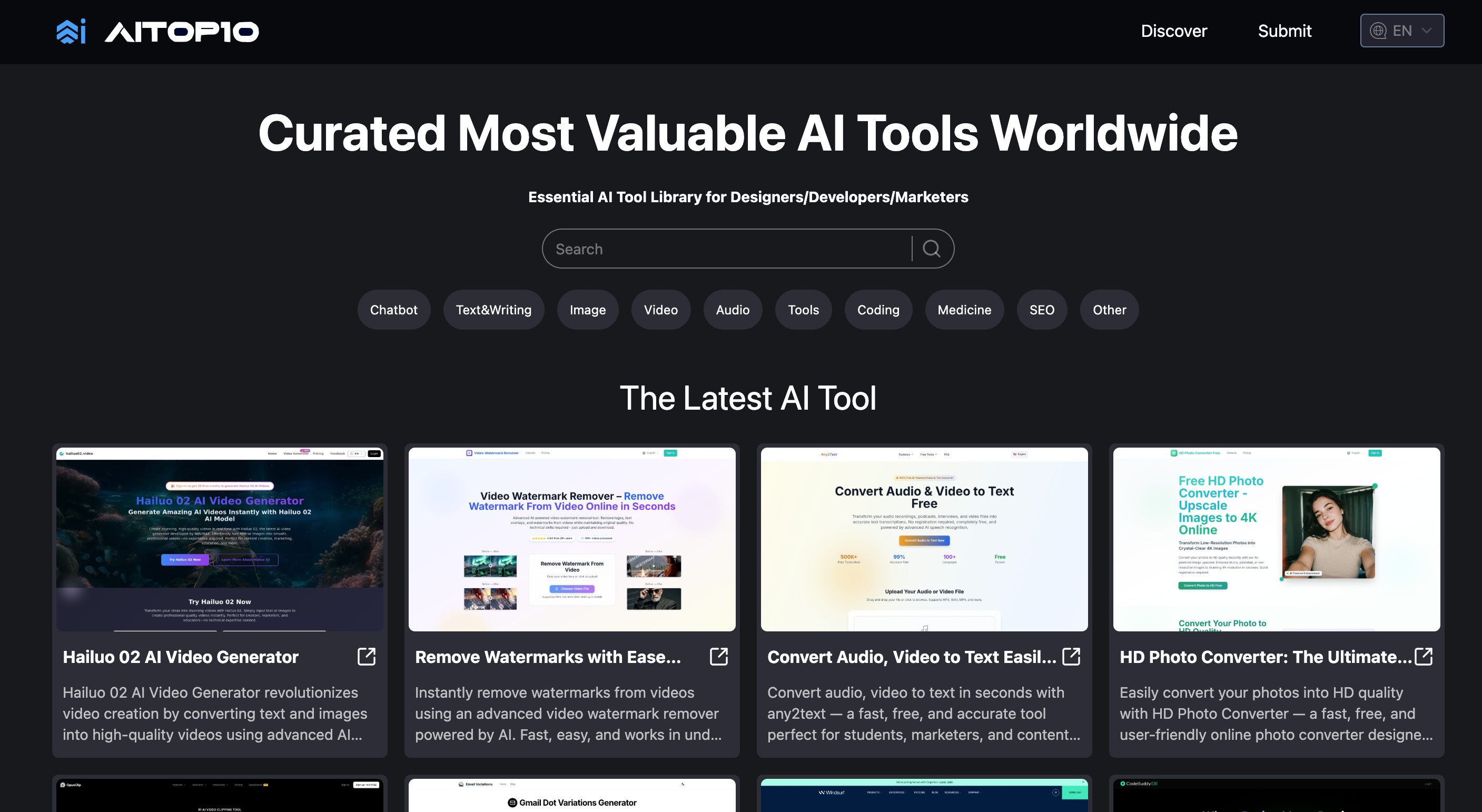Click into the Search input field
Image resolution: width=1482 pixels, height=812 pixels.
pyautogui.click(x=725, y=249)
